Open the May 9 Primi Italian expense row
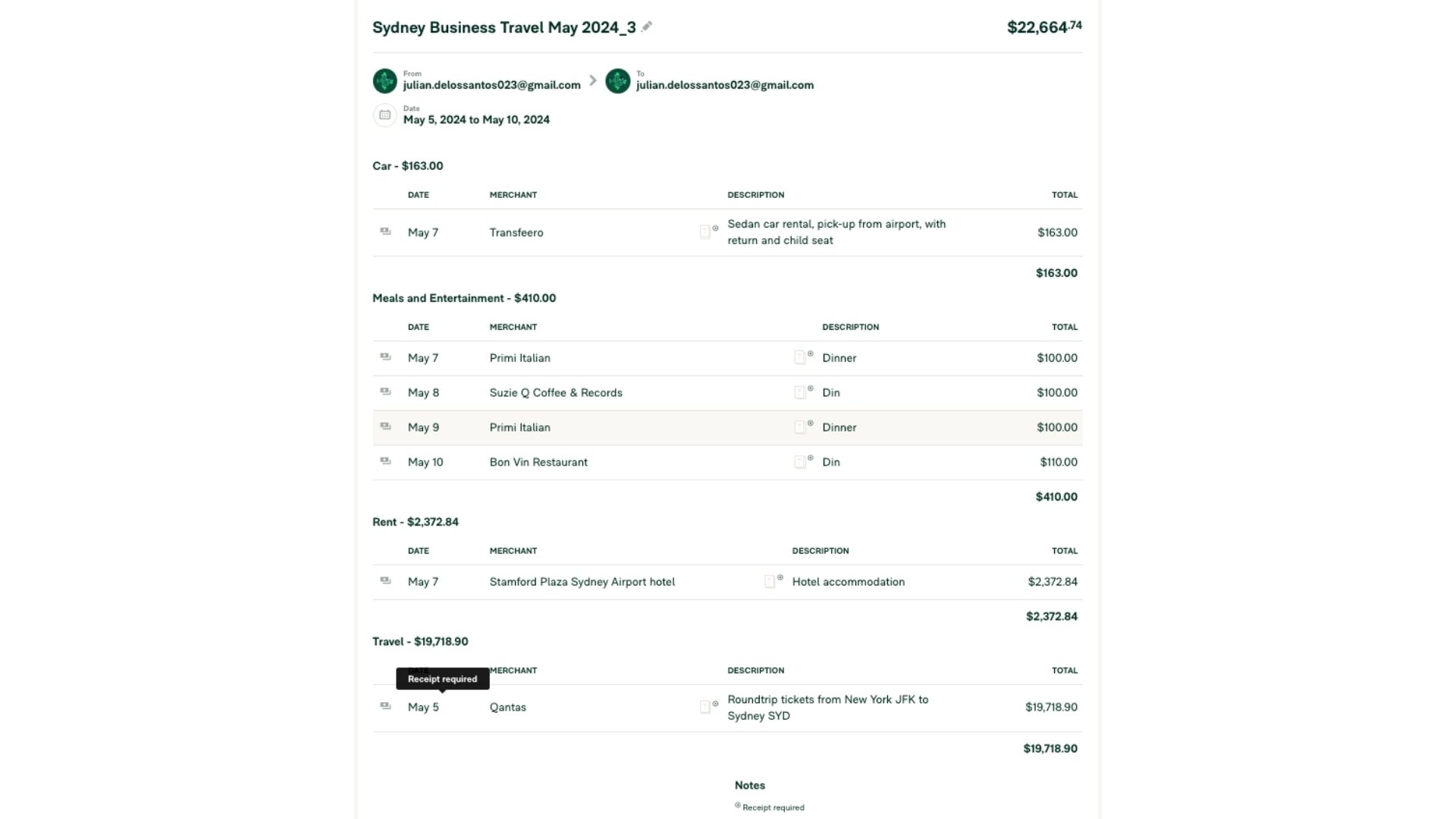Viewport: 1456px width, 819px height. (x=519, y=428)
